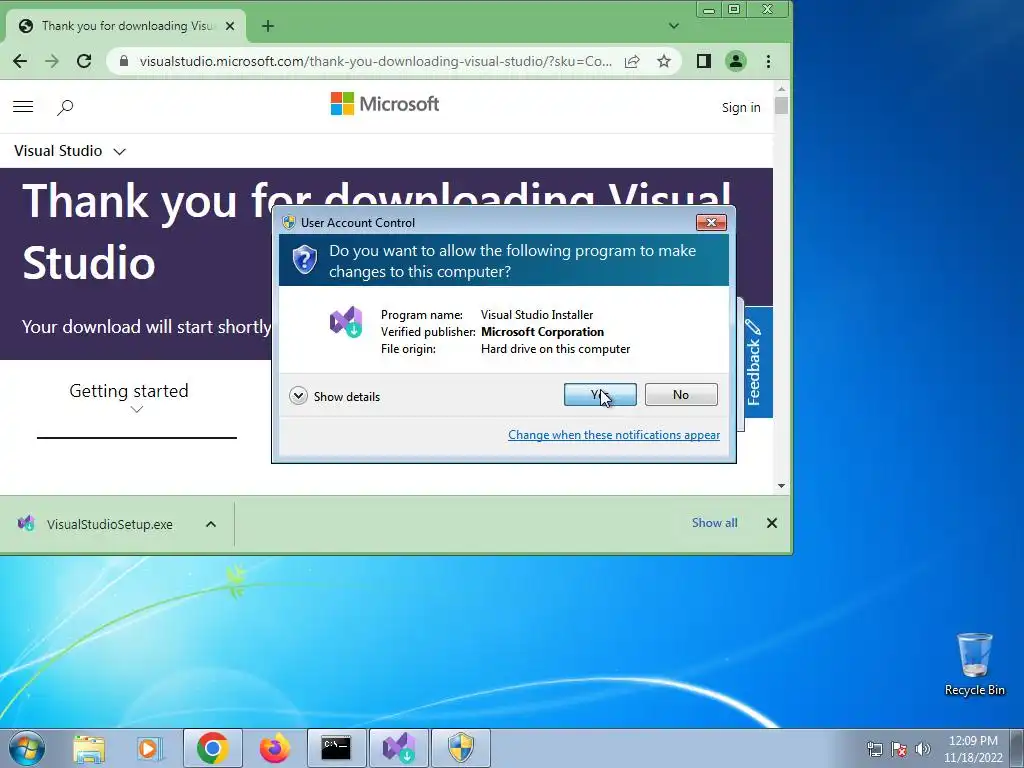Click Yes in the User Account Control dialog

pos(600,394)
